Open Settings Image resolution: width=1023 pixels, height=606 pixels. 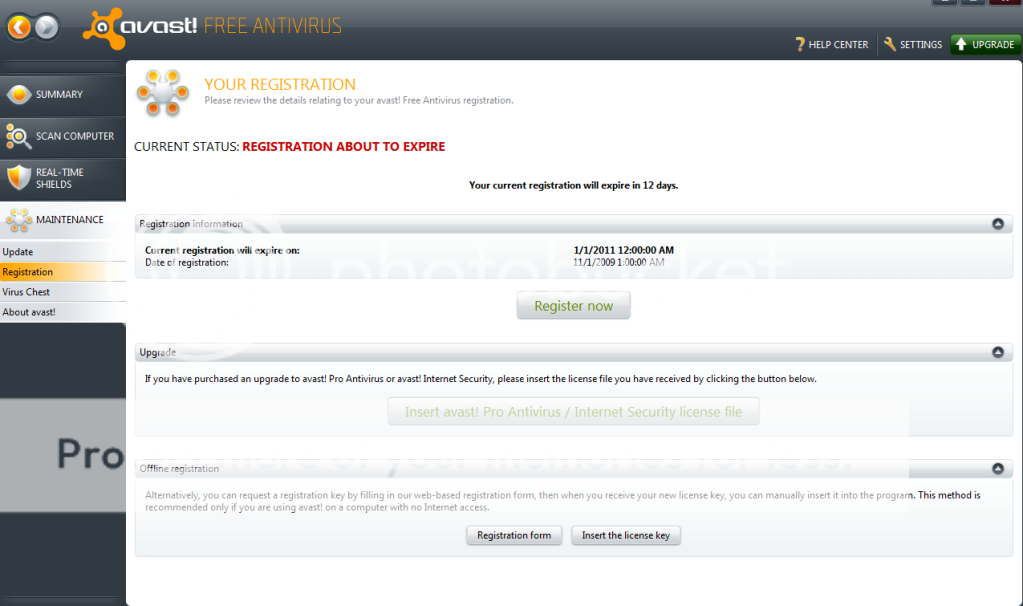coord(913,44)
